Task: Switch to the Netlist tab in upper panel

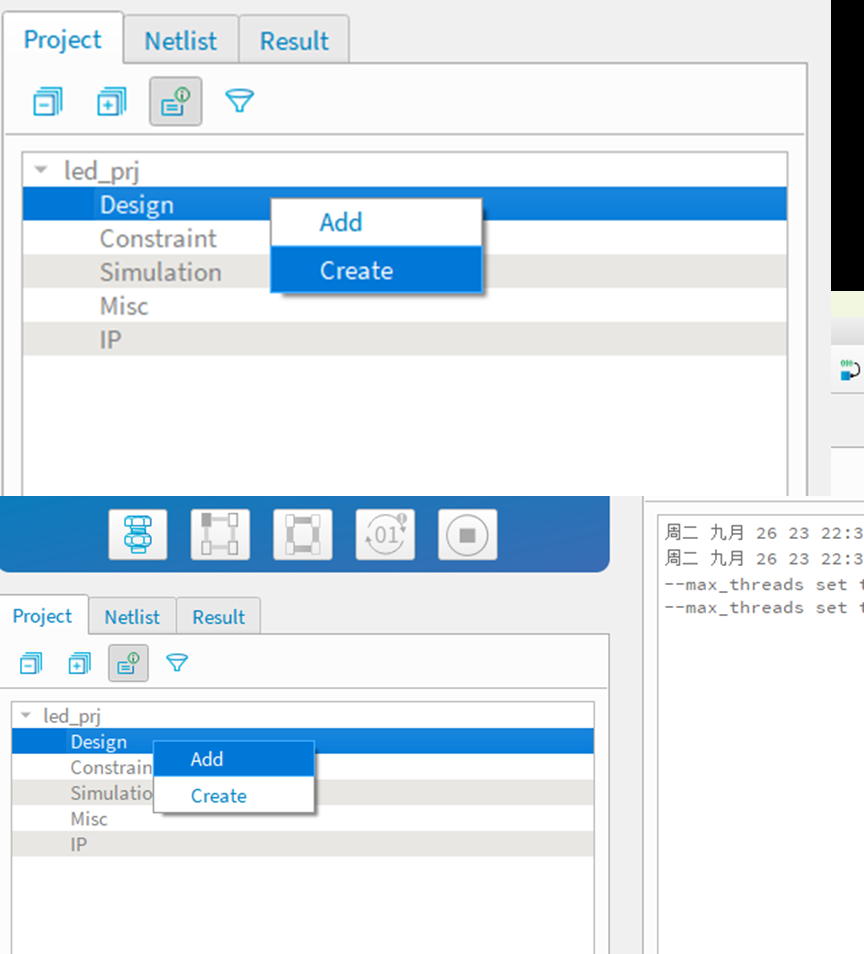Action: point(181,41)
